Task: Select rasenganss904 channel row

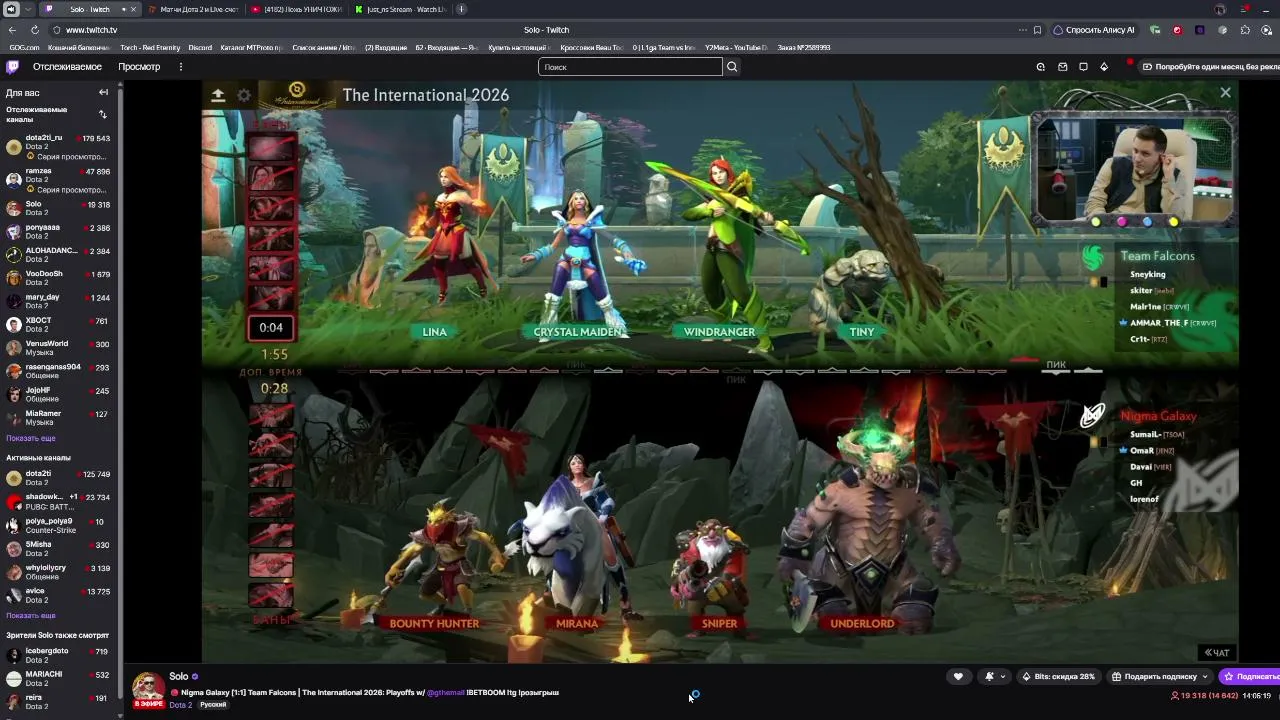Action: point(58,371)
